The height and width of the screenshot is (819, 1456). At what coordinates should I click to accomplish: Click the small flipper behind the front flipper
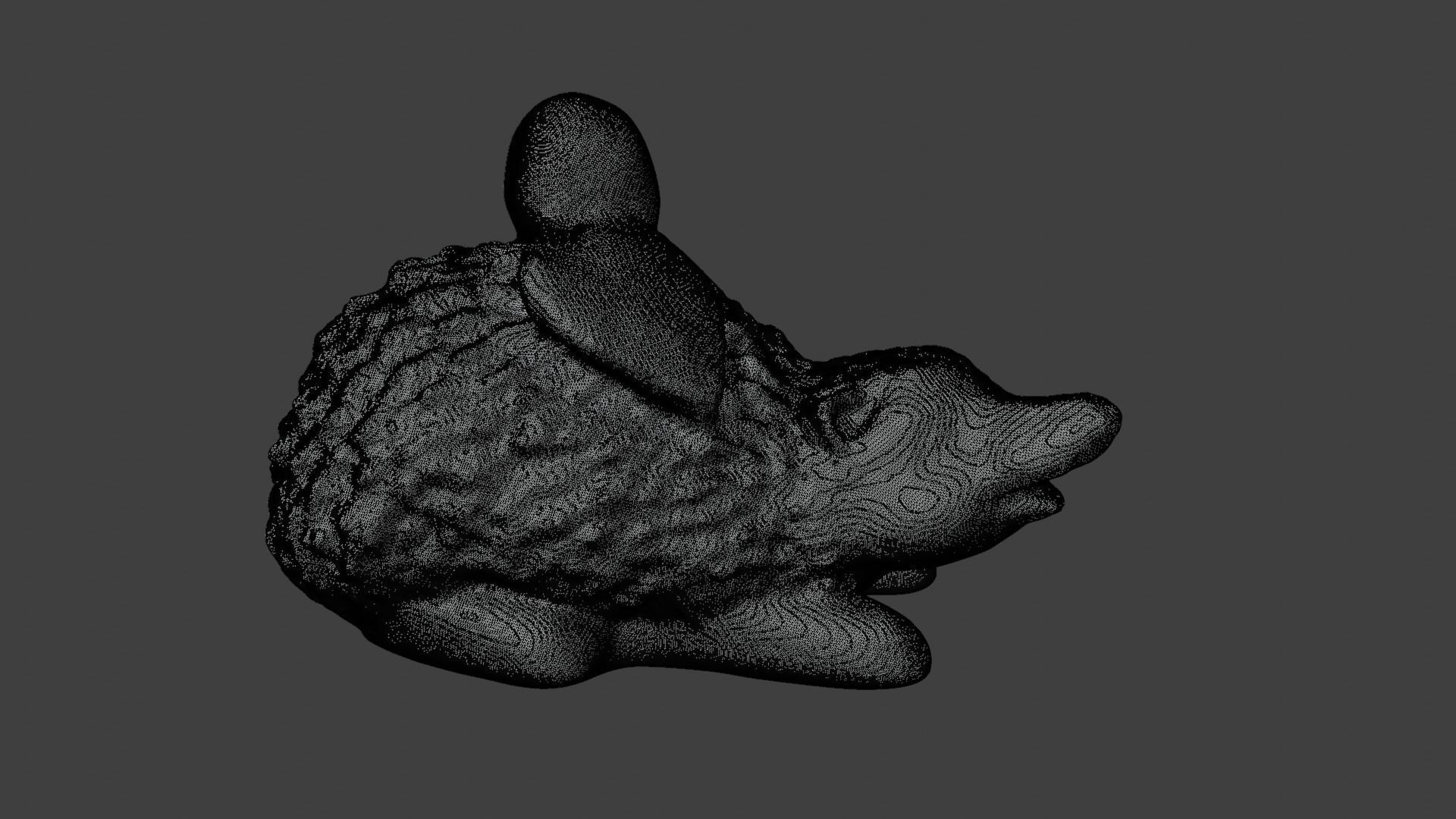pos(906,580)
